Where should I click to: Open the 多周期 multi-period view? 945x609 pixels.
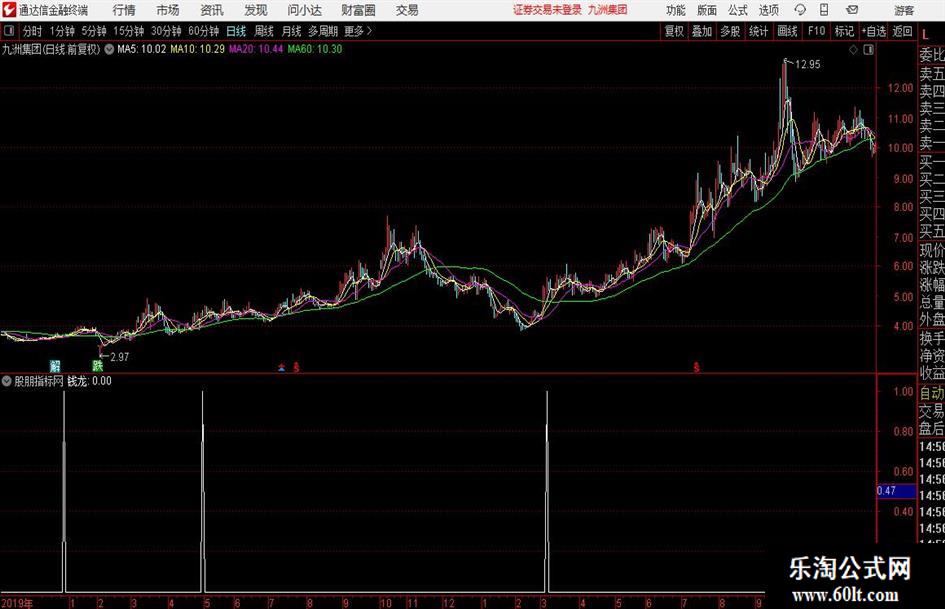pos(322,31)
